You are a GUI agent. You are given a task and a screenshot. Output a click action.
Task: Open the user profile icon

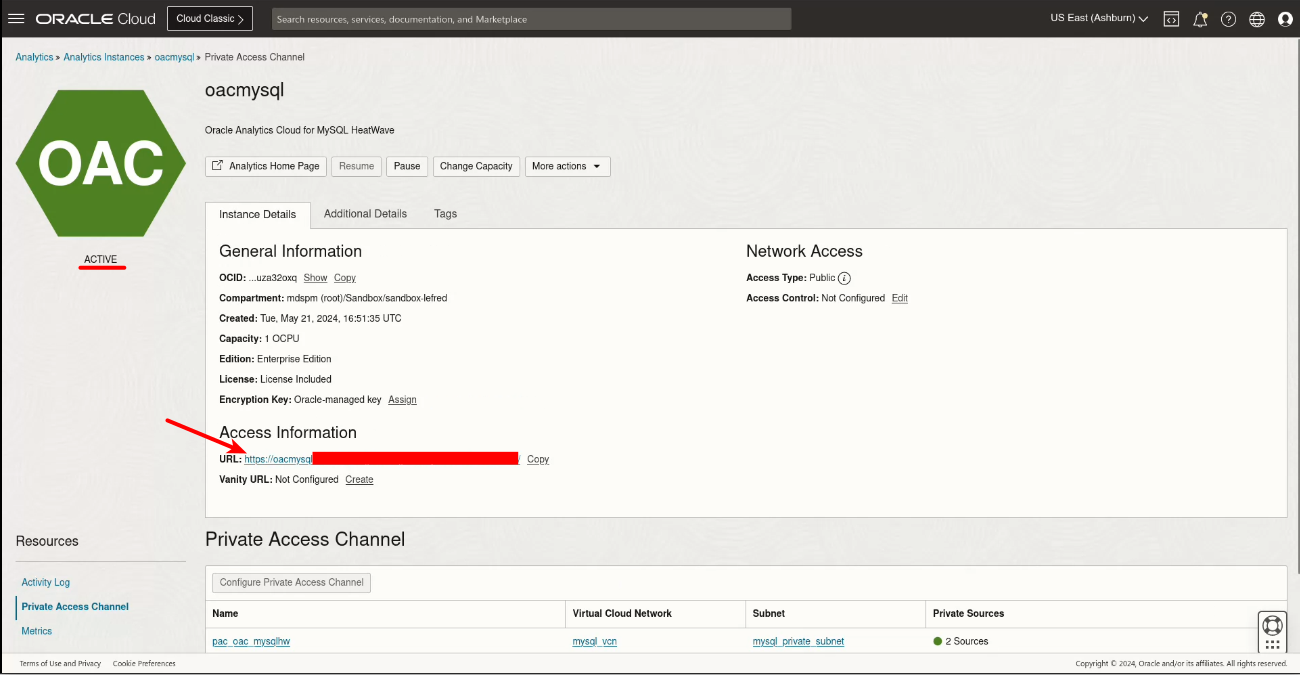click(x=1285, y=19)
